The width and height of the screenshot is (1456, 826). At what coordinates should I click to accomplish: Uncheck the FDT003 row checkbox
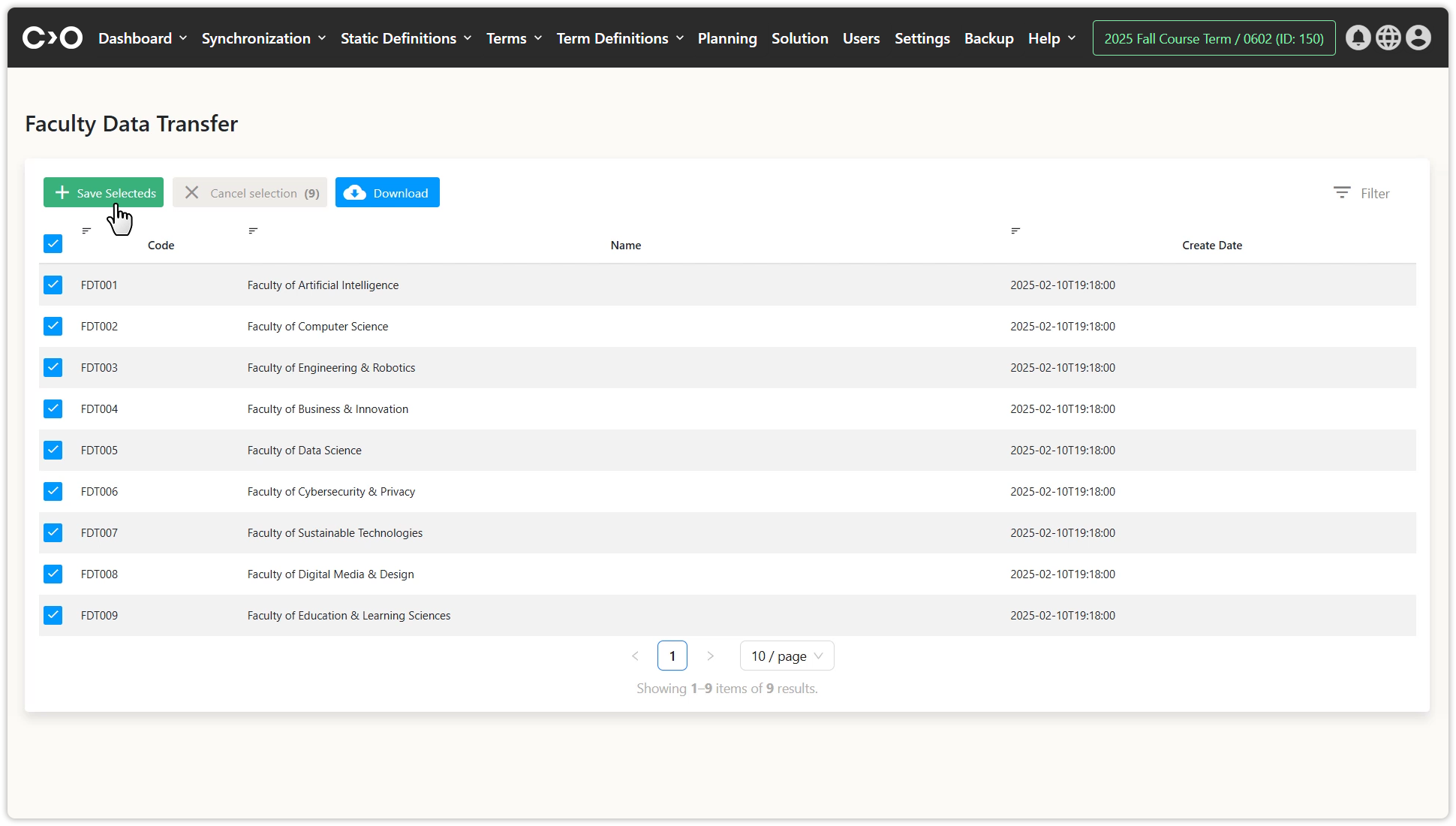coord(53,367)
